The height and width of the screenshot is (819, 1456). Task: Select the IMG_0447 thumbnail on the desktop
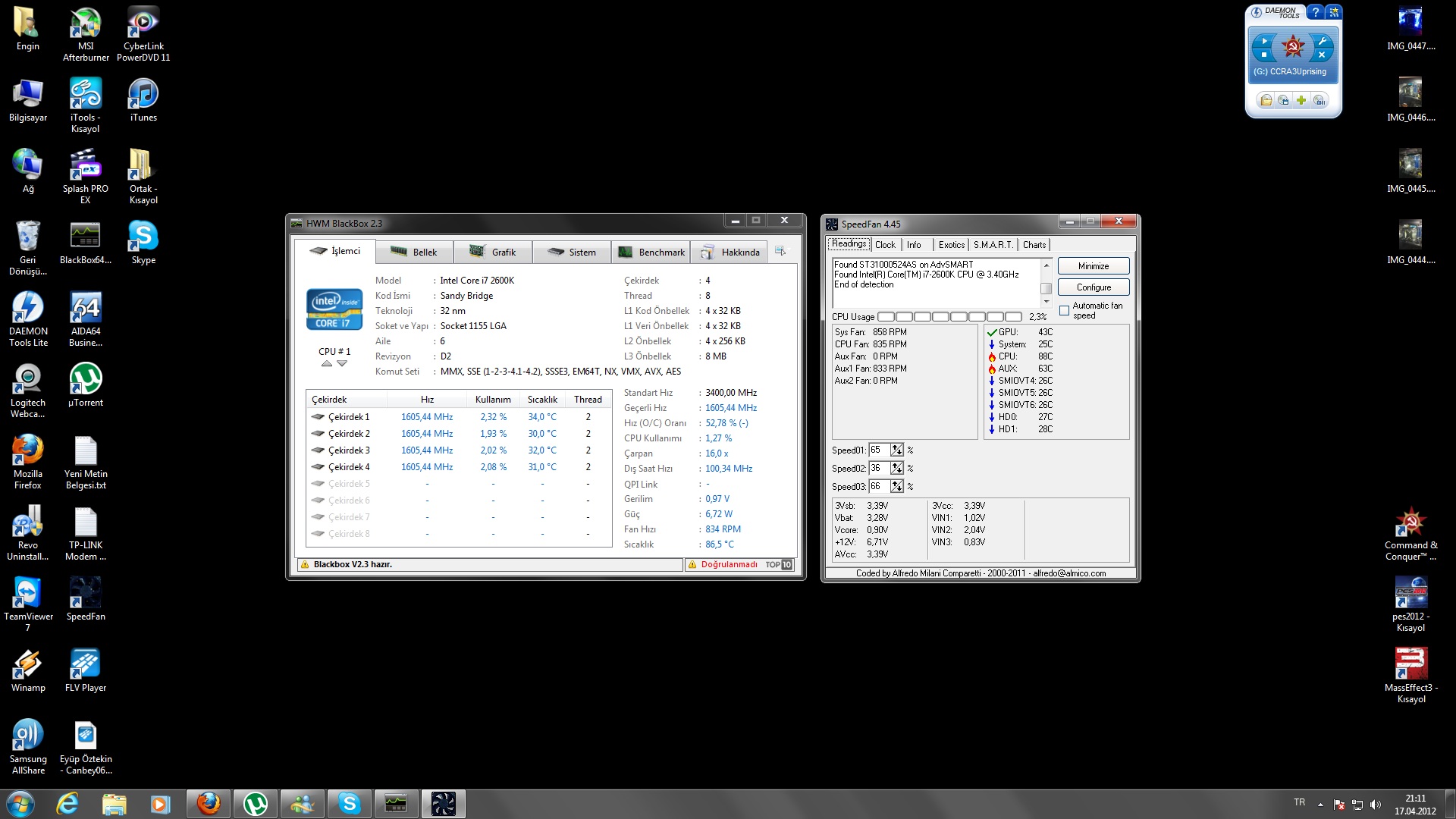pyautogui.click(x=1410, y=29)
